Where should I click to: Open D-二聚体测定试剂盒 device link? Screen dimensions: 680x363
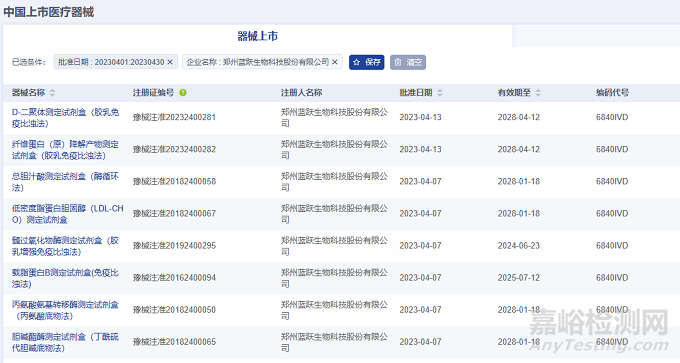click(x=65, y=118)
